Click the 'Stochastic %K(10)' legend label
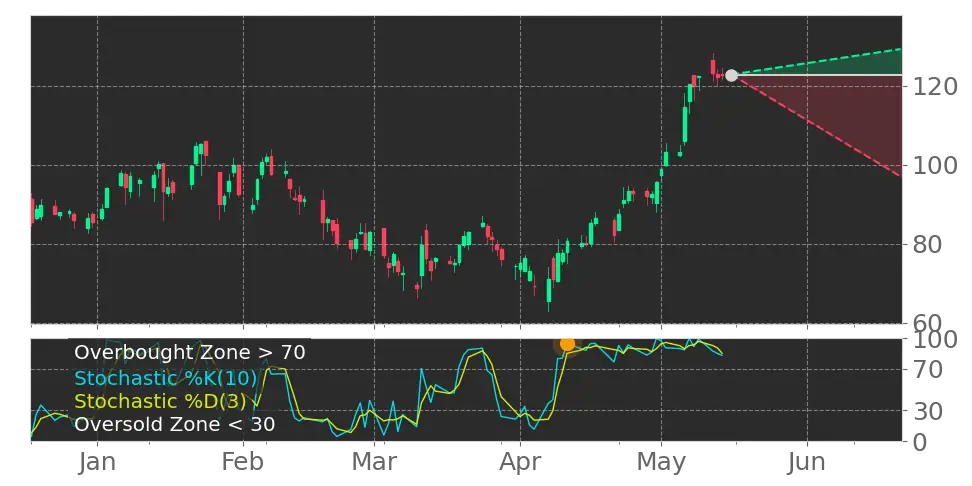 [166, 377]
